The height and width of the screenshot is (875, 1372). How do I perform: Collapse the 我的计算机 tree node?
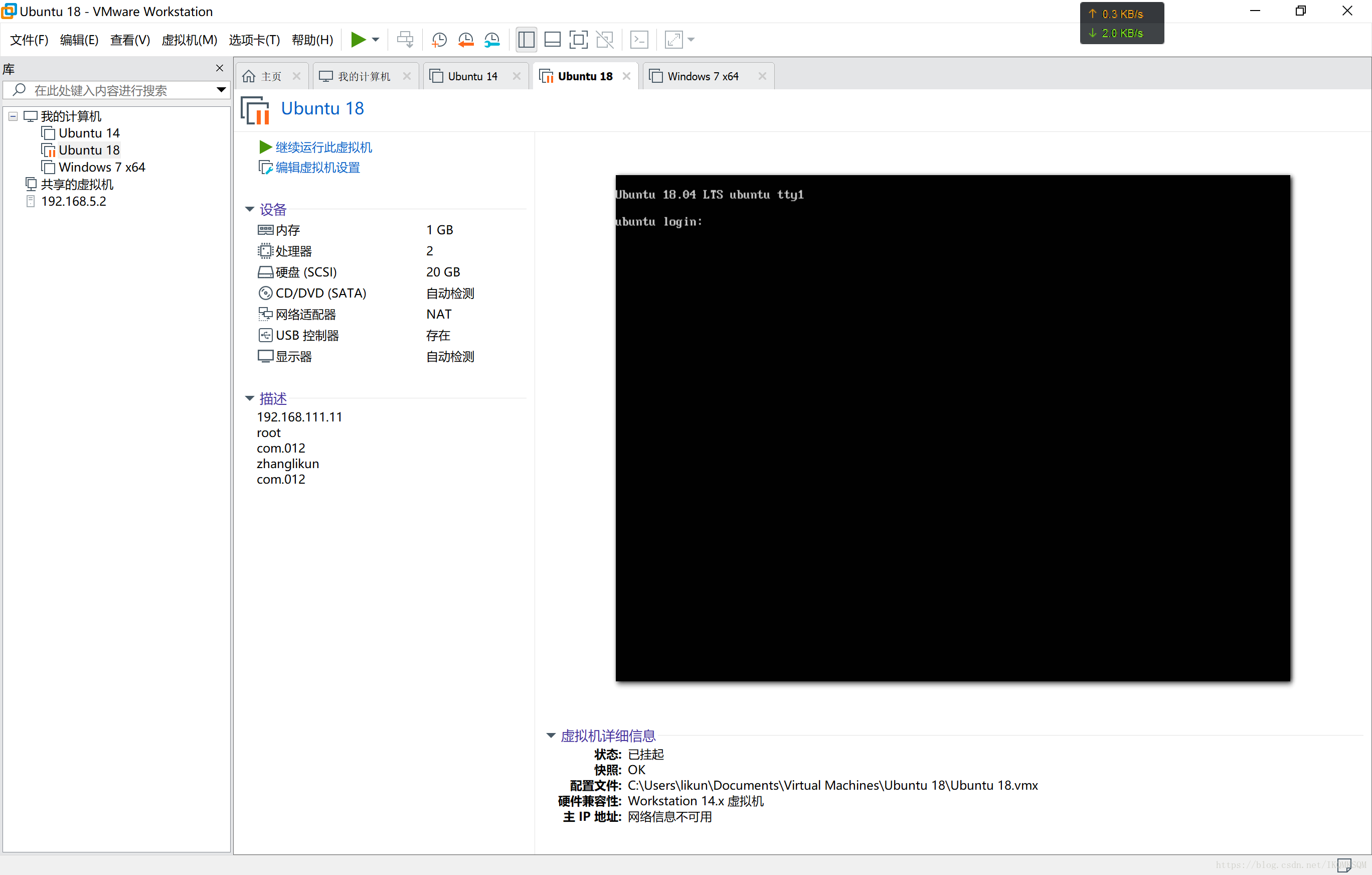(x=13, y=116)
